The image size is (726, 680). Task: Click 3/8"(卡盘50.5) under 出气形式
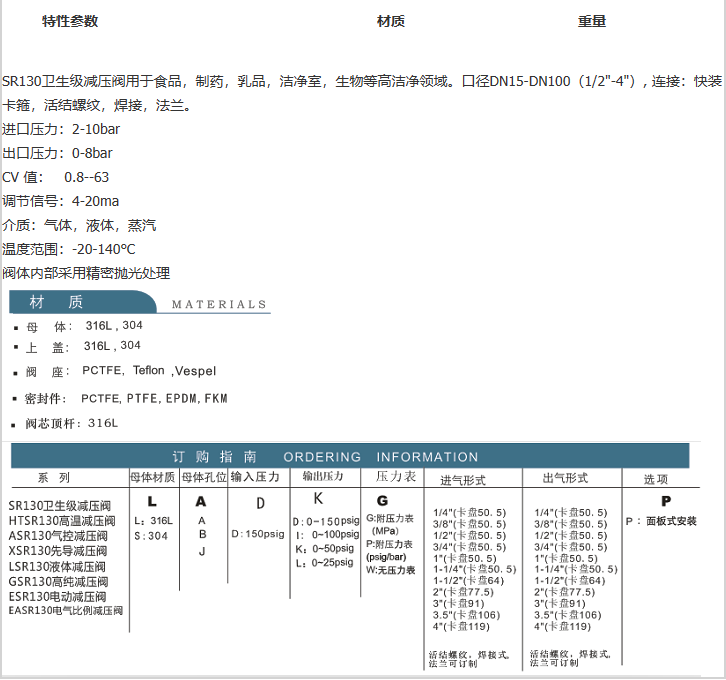coord(570,524)
